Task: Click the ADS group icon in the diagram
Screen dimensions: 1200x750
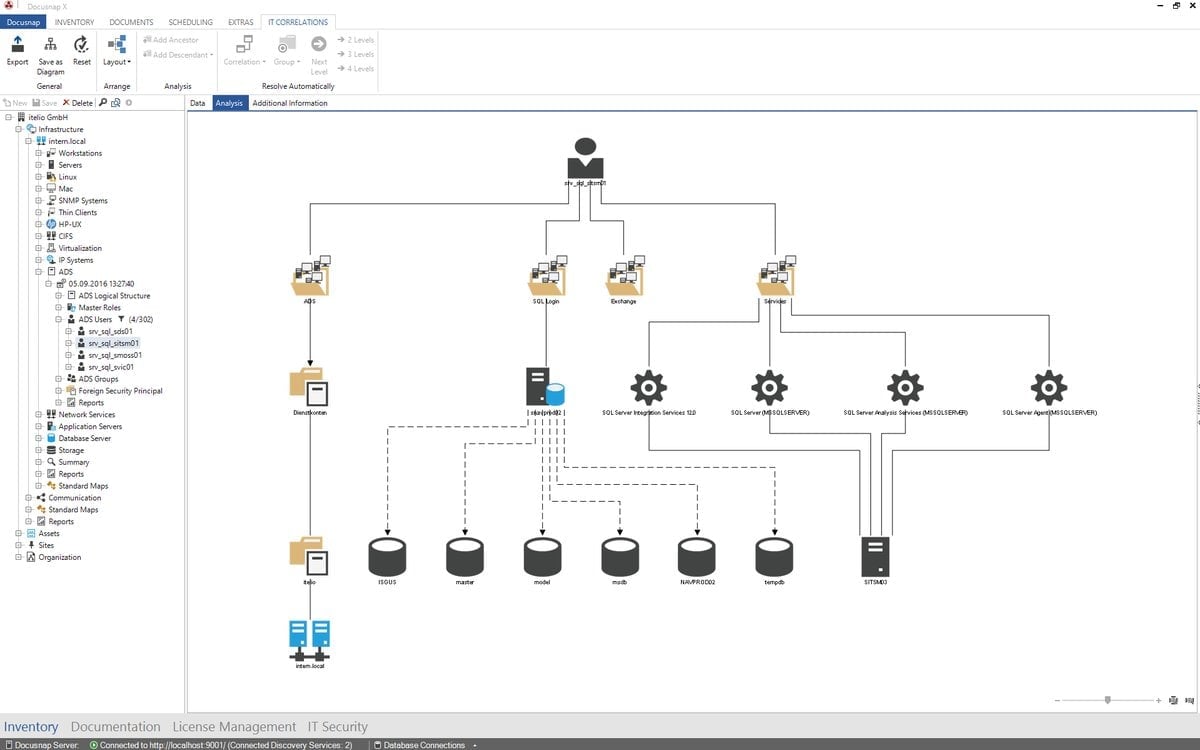Action: click(310, 277)
